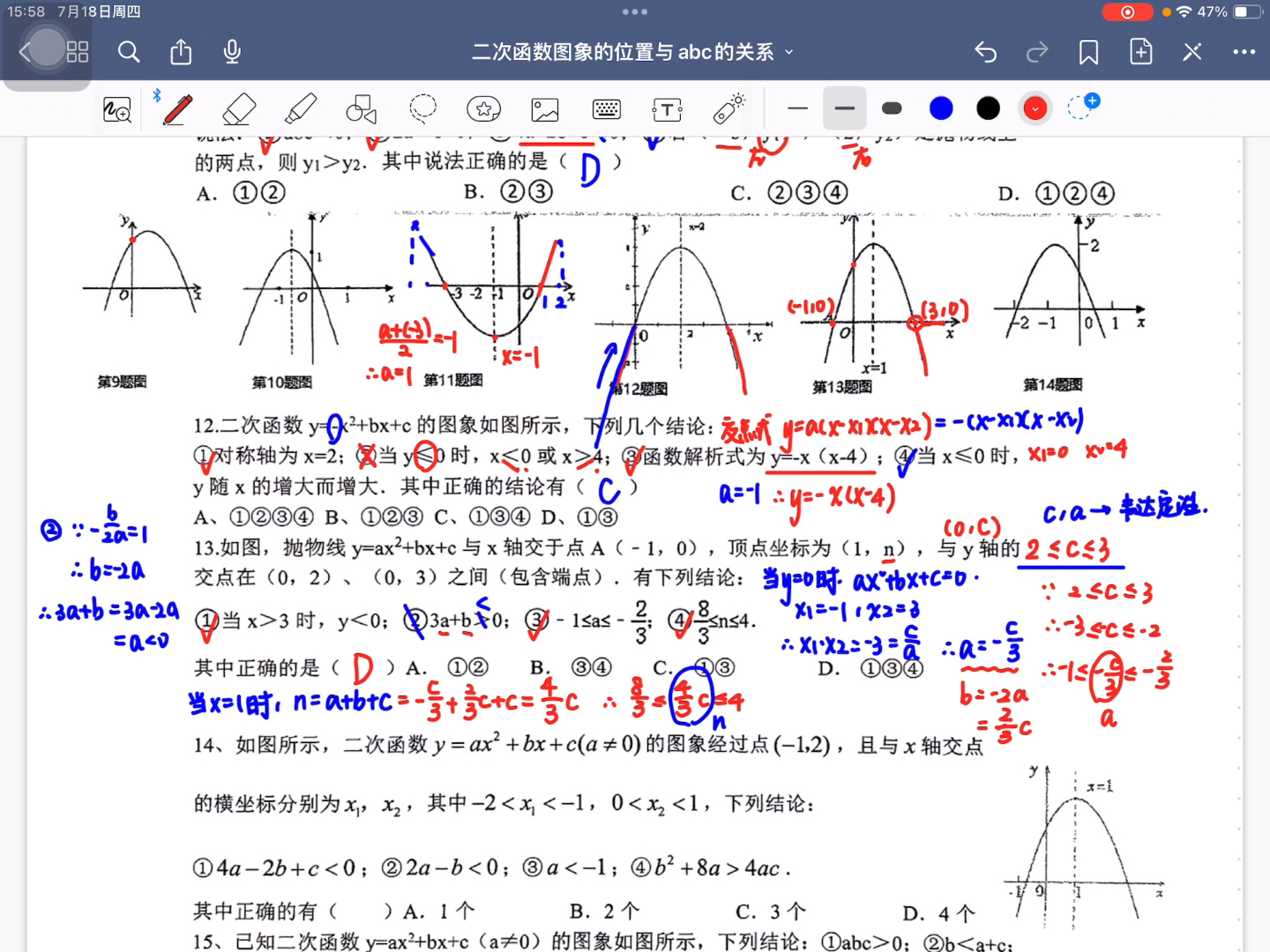Pick the red pen color
Screen dimensions: 1270x952
pyautogui.click(x=1035, y=108)
